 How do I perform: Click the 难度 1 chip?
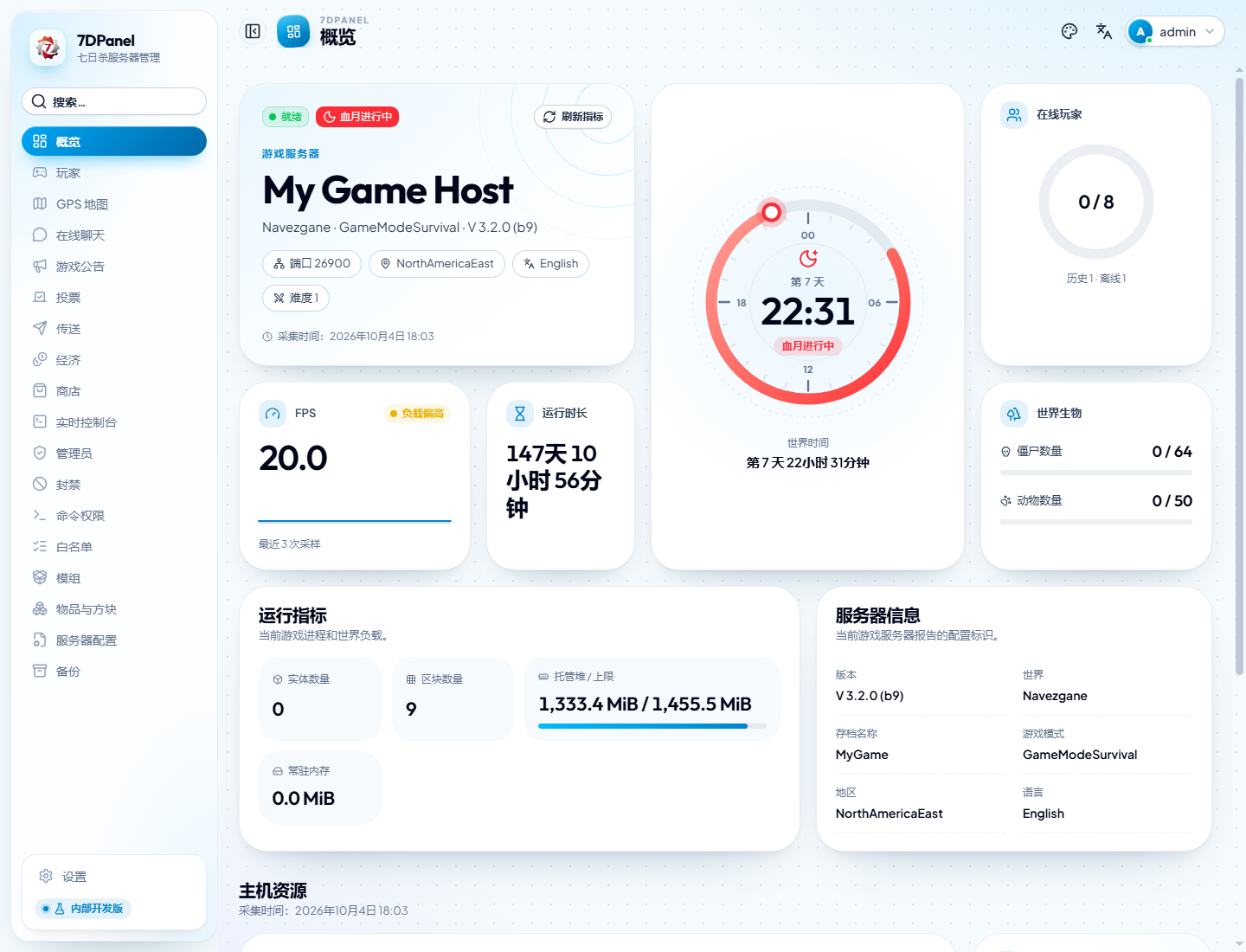click(296, 298)
